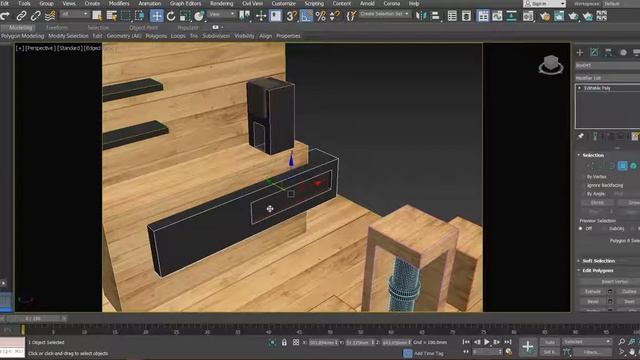Click the Unlink Selection tool icon
640x360 pixels.
[36, 16]
